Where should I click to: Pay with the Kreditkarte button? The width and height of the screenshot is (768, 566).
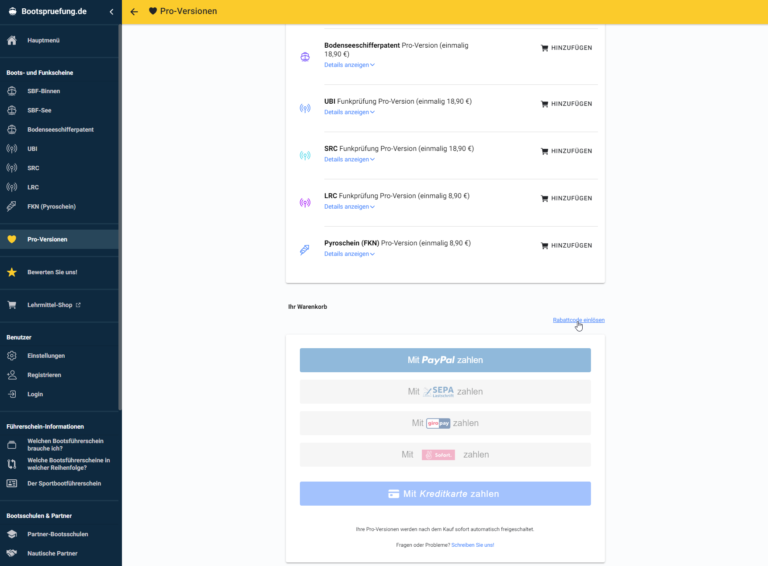pos(445,494)
